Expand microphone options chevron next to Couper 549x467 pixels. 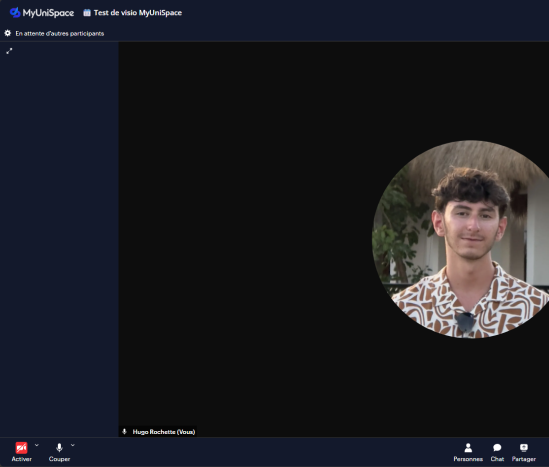(72, 445)
